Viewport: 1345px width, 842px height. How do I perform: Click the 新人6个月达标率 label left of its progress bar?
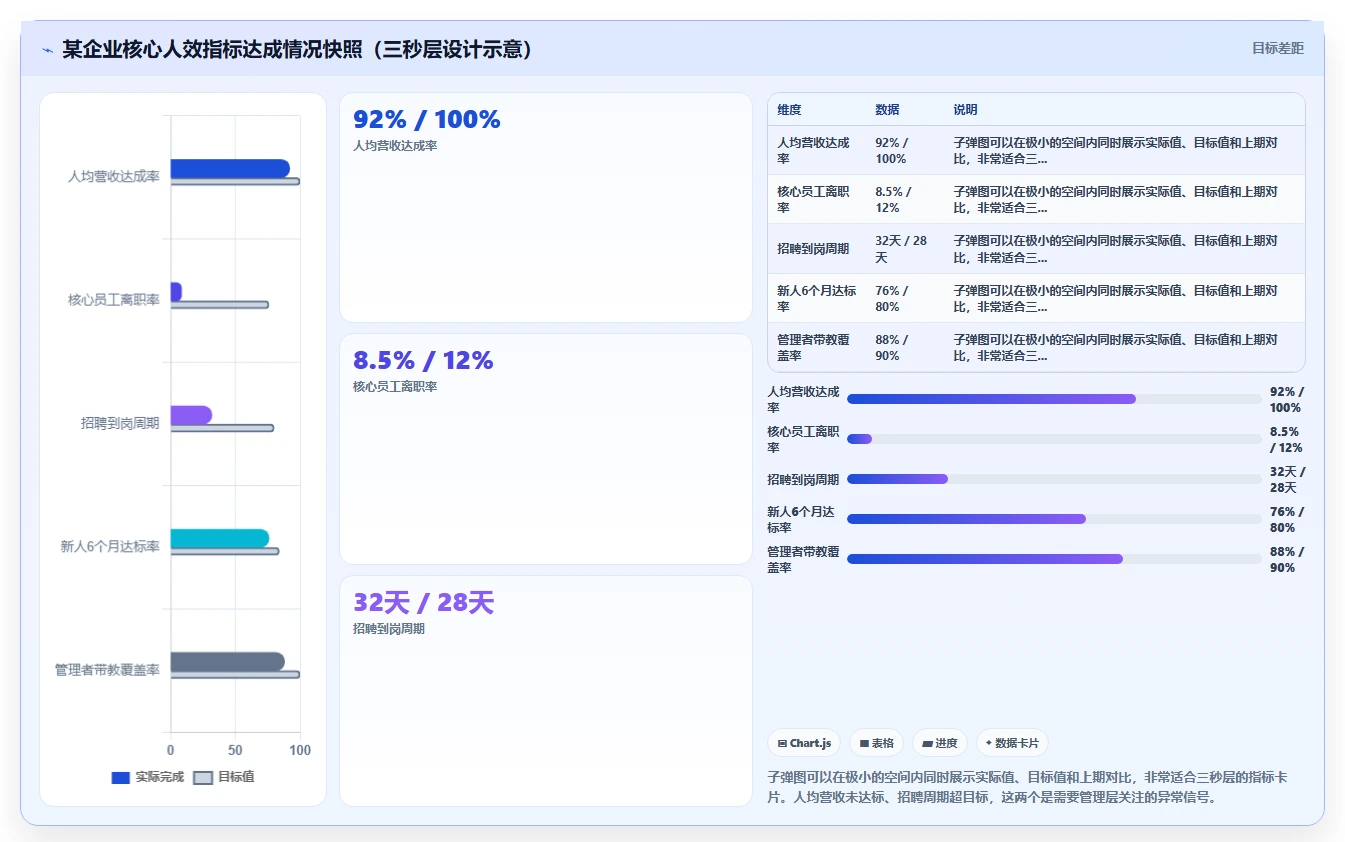[x=803, y=520]
